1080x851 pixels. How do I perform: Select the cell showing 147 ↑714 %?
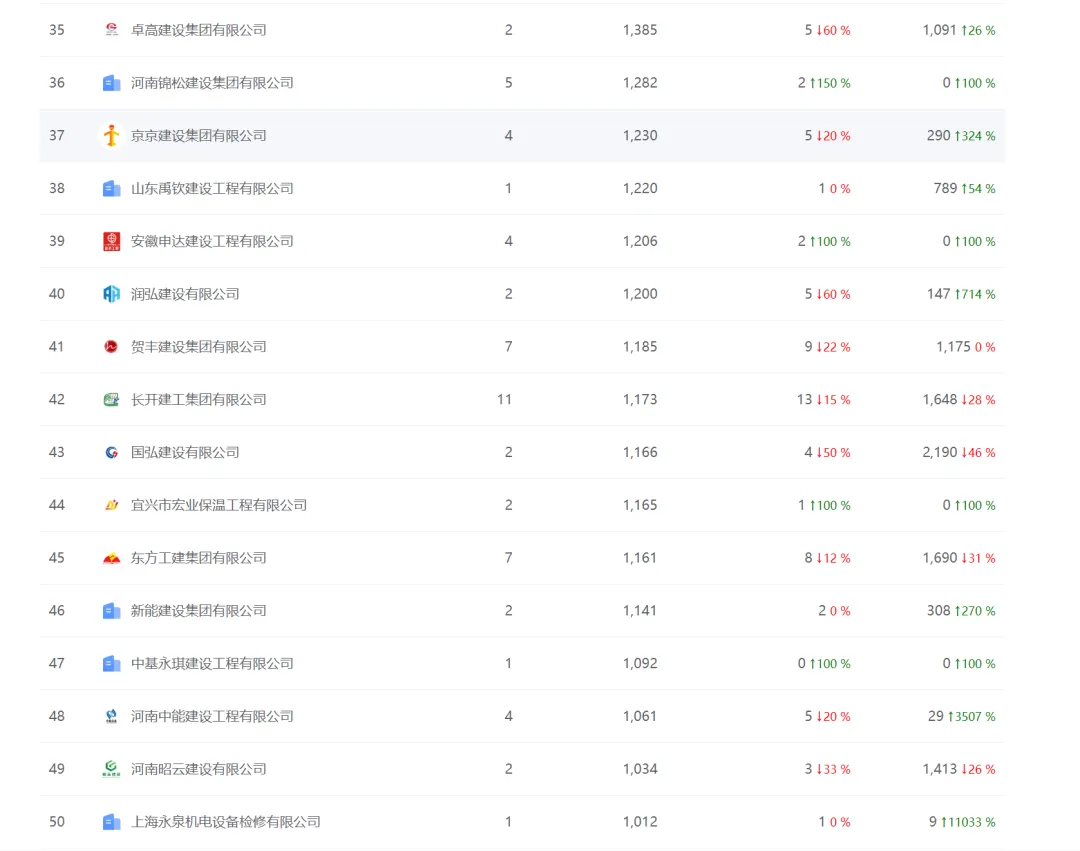coord(961,294)
